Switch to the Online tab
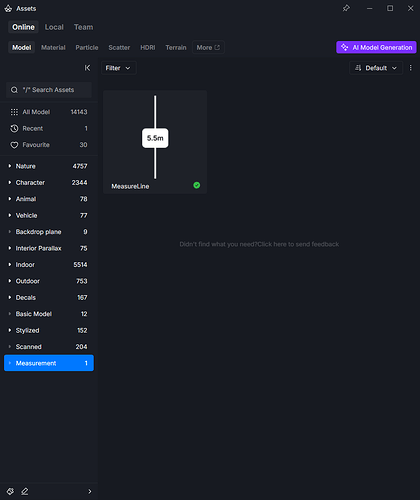Viewport: 420px width, 500px height. pyautogui.click(x=23, y=27)
